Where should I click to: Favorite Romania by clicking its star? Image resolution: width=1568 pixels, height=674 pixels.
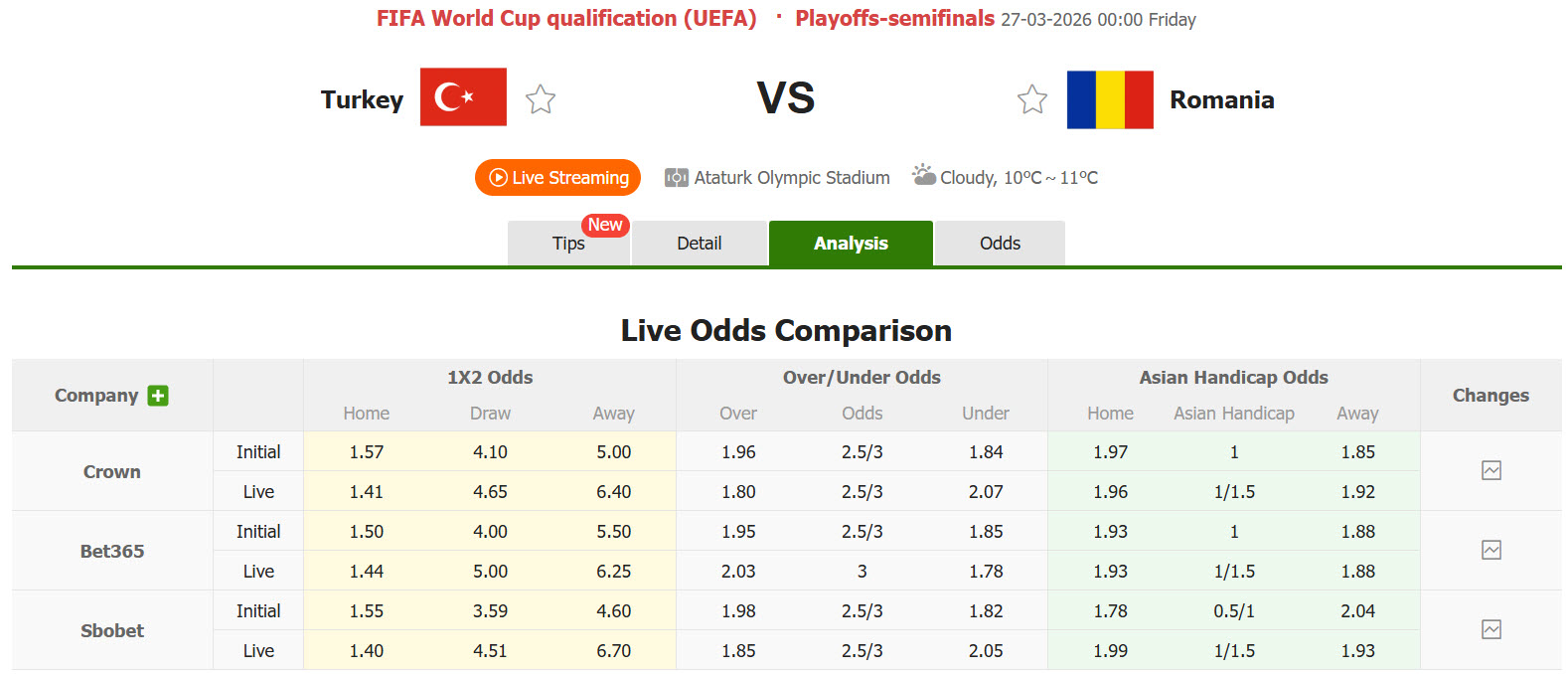(1032, 100)
